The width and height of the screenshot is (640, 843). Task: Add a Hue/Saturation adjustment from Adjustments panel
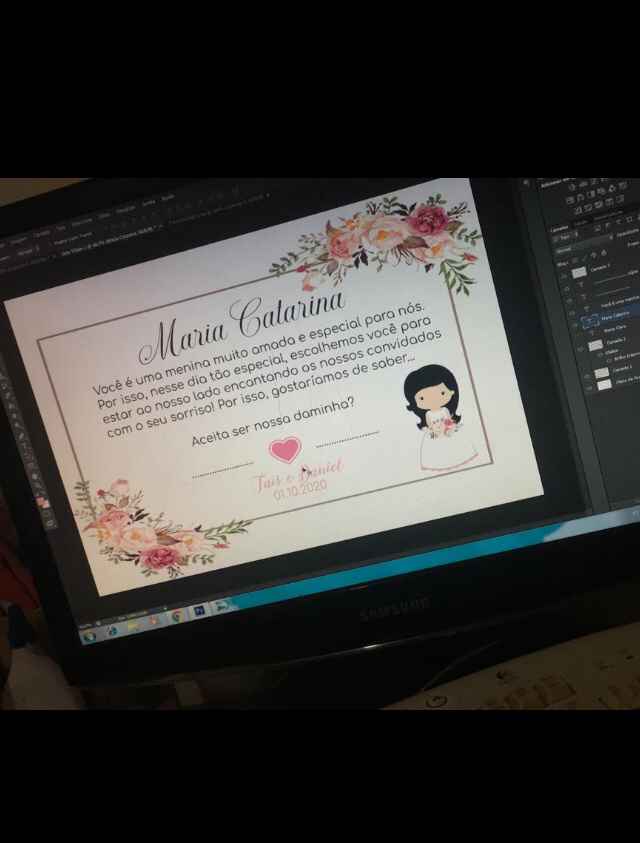(570, 201)
